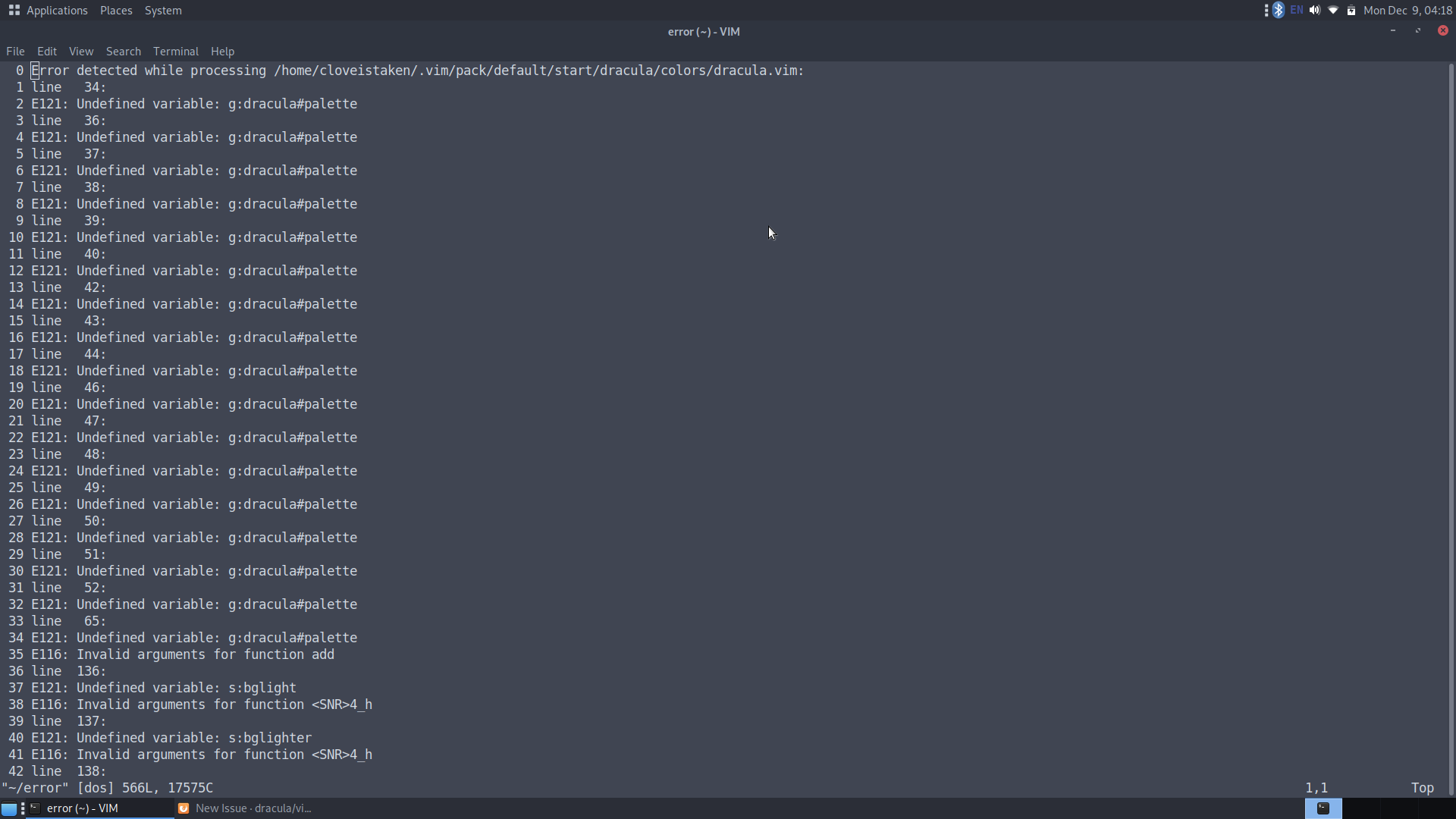Toggle the EN keyboard layout indicator
The width and height of the screenshot is (1456, 819).
(1297, 10)
